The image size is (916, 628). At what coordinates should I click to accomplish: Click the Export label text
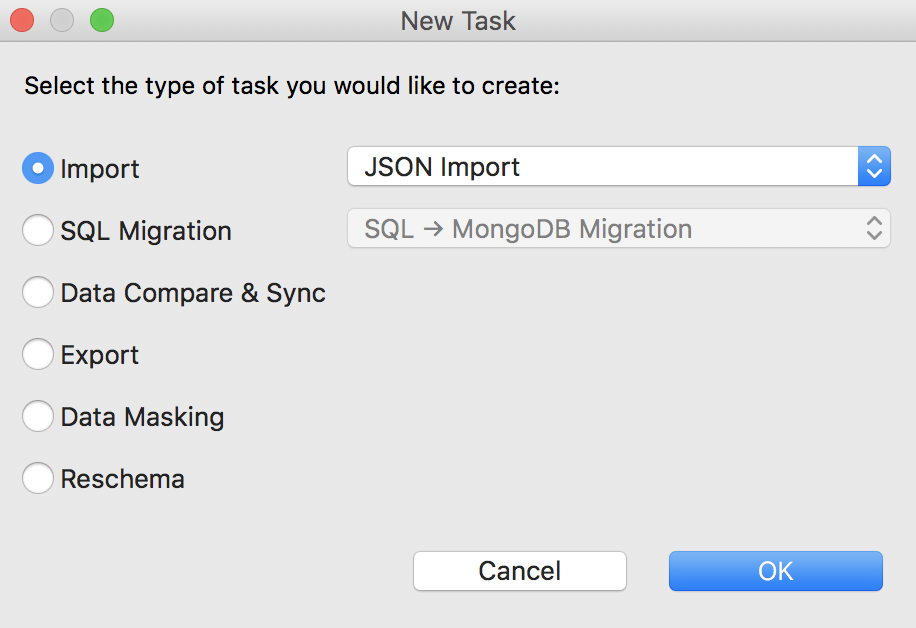coord(100,355)
